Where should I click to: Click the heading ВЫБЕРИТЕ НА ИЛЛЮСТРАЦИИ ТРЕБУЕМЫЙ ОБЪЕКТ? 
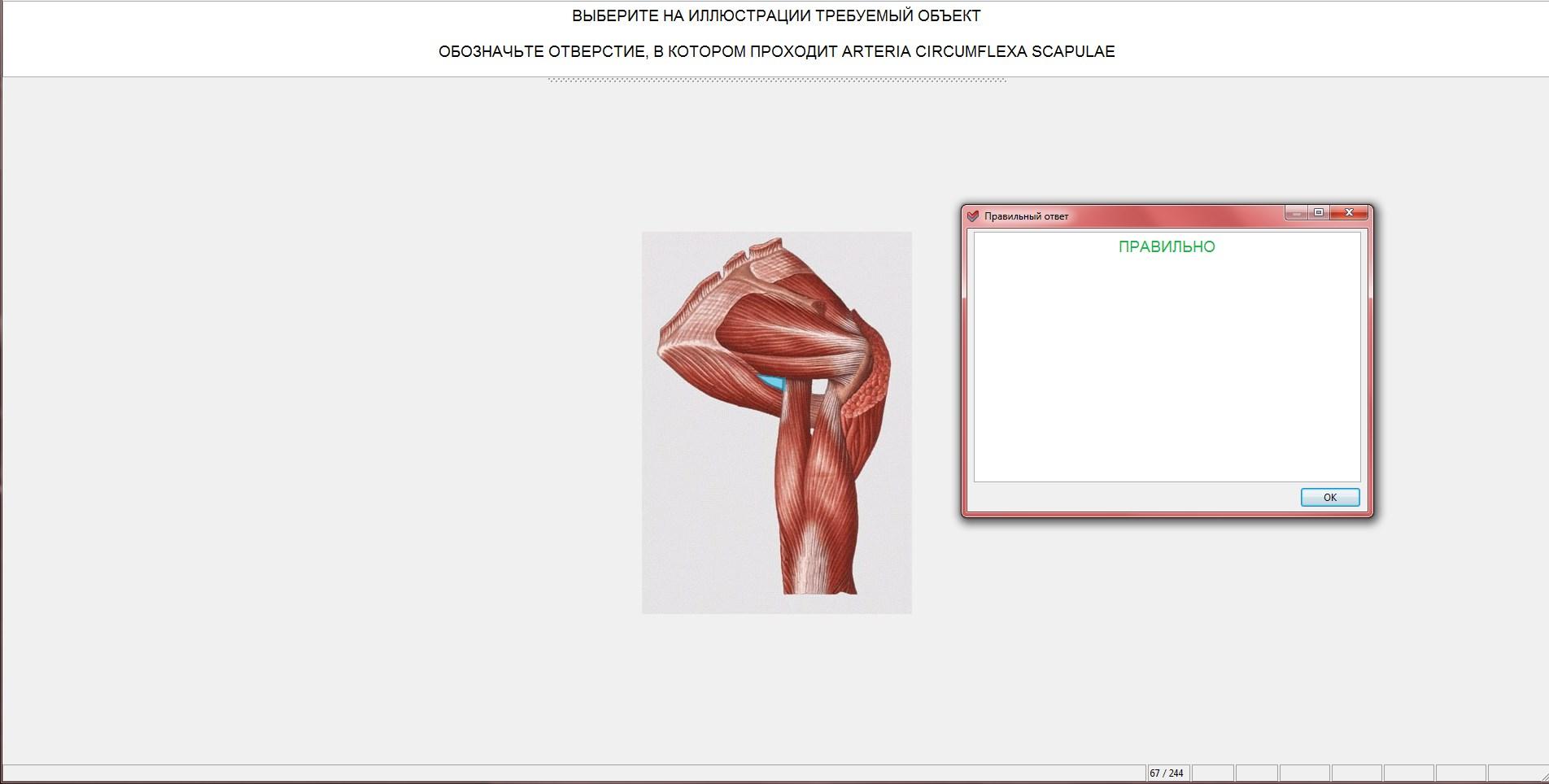(x=776, y=16)
